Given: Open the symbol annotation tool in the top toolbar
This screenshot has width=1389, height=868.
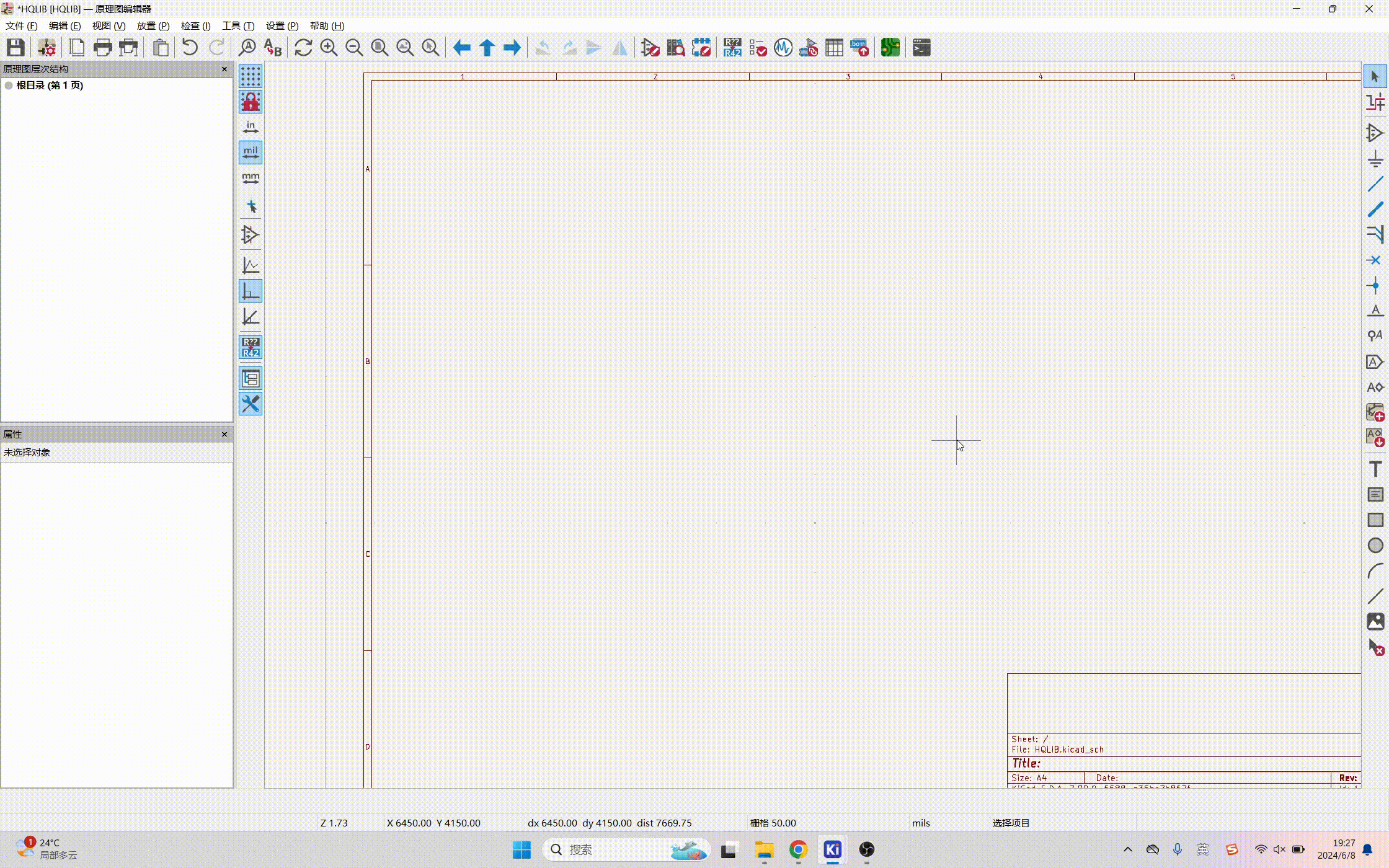Looking at the screenshot, I should point(732,48).
